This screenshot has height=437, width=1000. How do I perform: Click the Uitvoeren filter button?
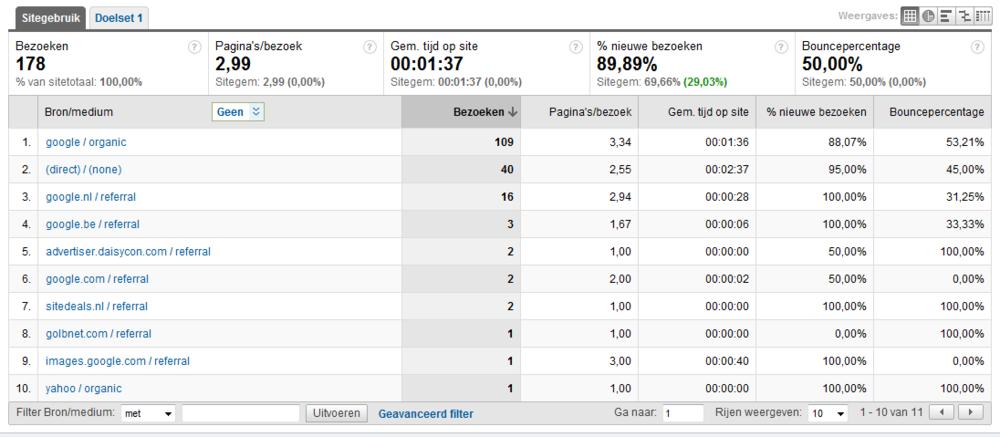click(337, 413)
